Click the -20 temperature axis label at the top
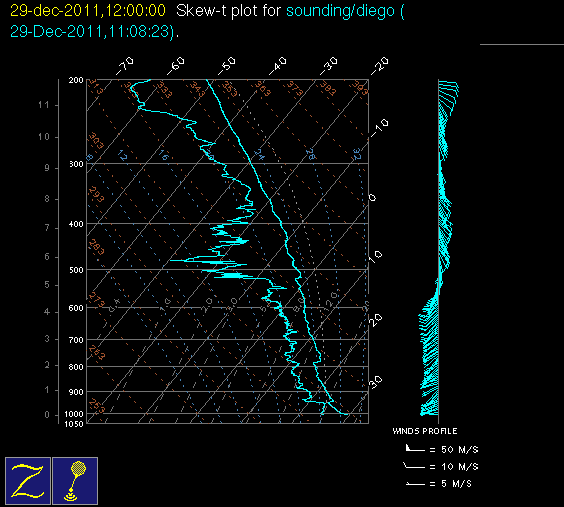The width and height of the screenshot is (564, 507). (x=380, y=66)
